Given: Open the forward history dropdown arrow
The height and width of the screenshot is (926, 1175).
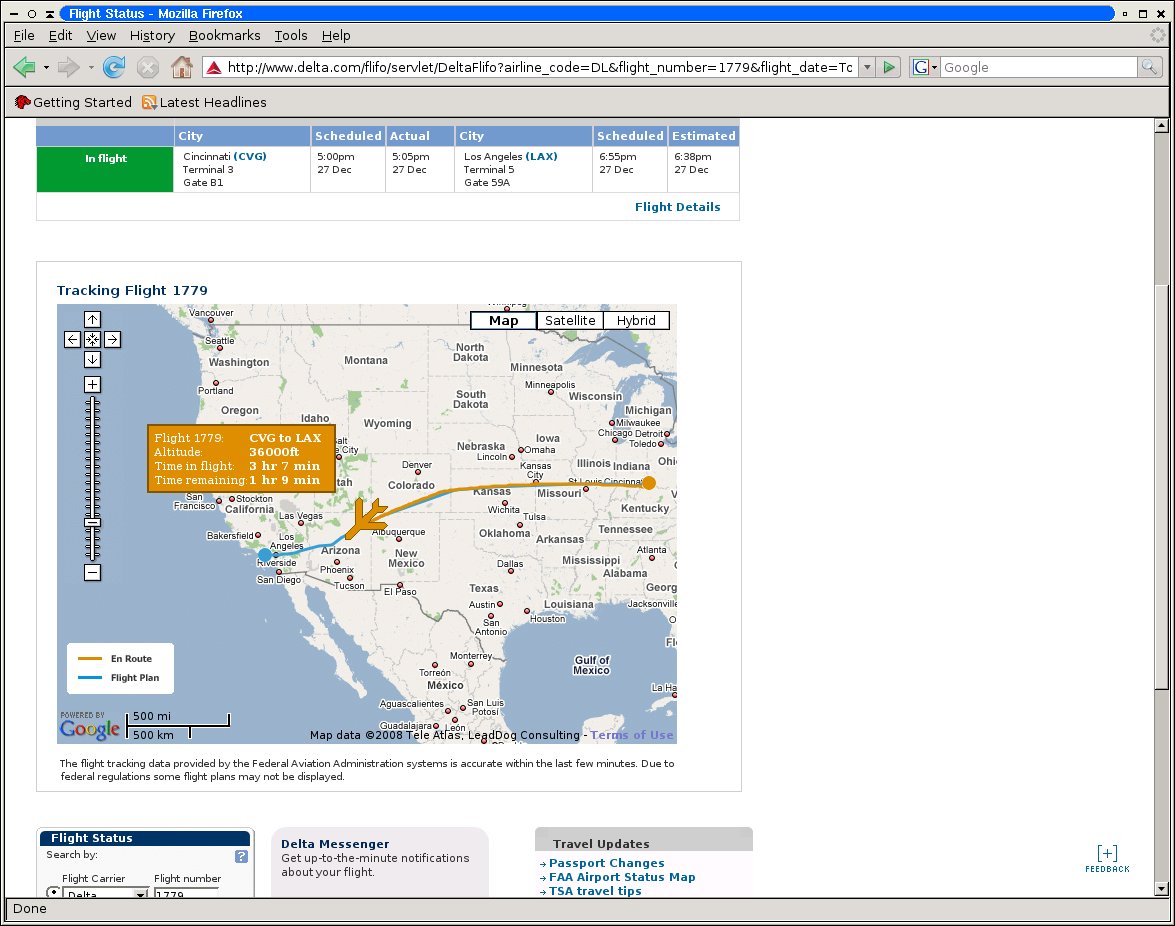Looking at the screenshot, I should tap(91, 67).
